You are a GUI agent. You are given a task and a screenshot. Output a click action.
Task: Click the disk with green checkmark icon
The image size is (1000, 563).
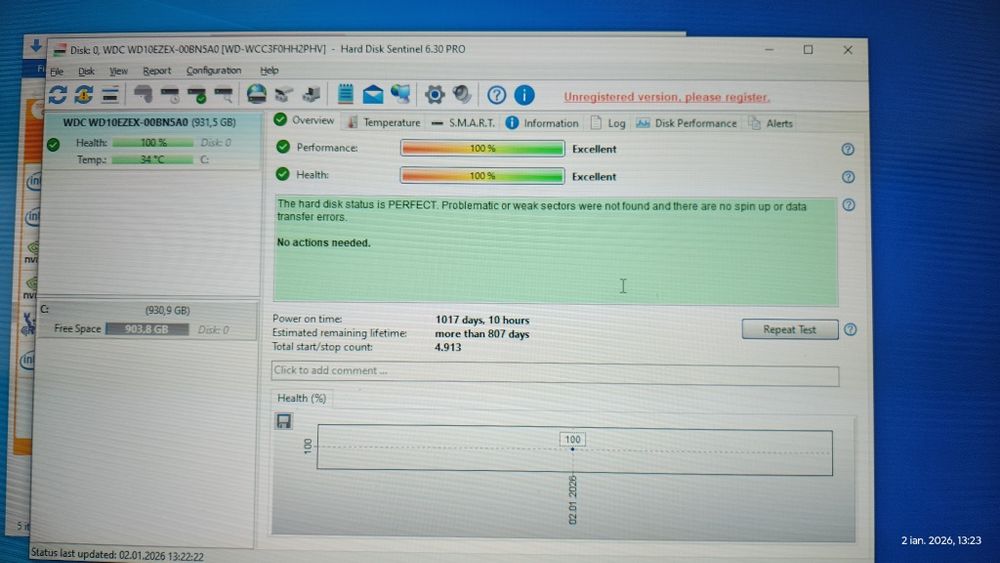(197, 95)
